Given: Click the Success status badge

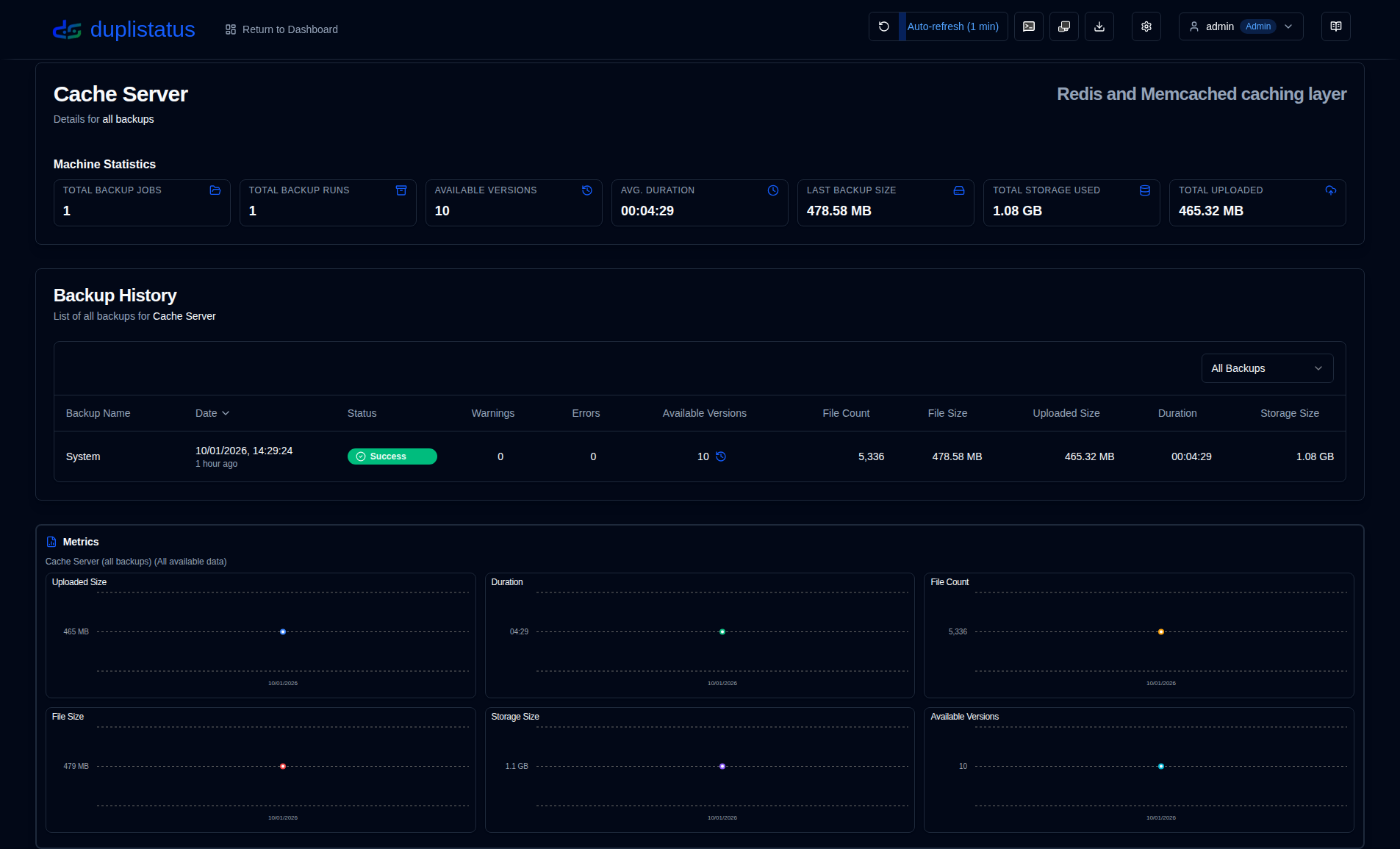Looking at the screenshot, I should tap(392, 456).
